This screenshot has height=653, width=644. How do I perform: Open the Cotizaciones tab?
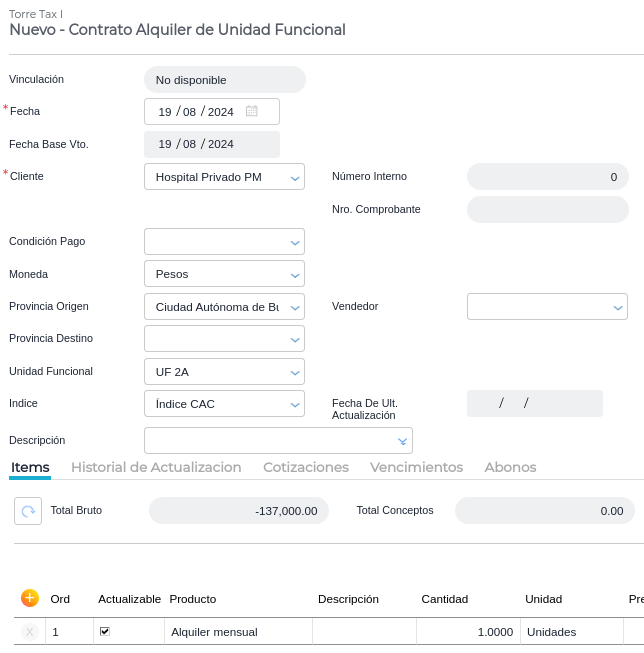coord(306,467)
